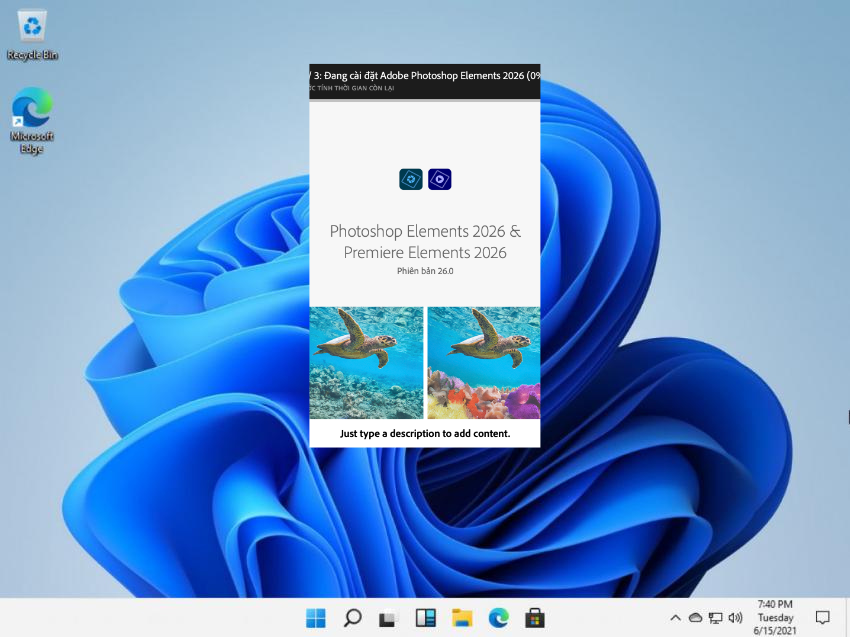Viewport: 850px width, 637px height.
Task: Open Microsoft Store from the taskbar
Action: (534, 618)
